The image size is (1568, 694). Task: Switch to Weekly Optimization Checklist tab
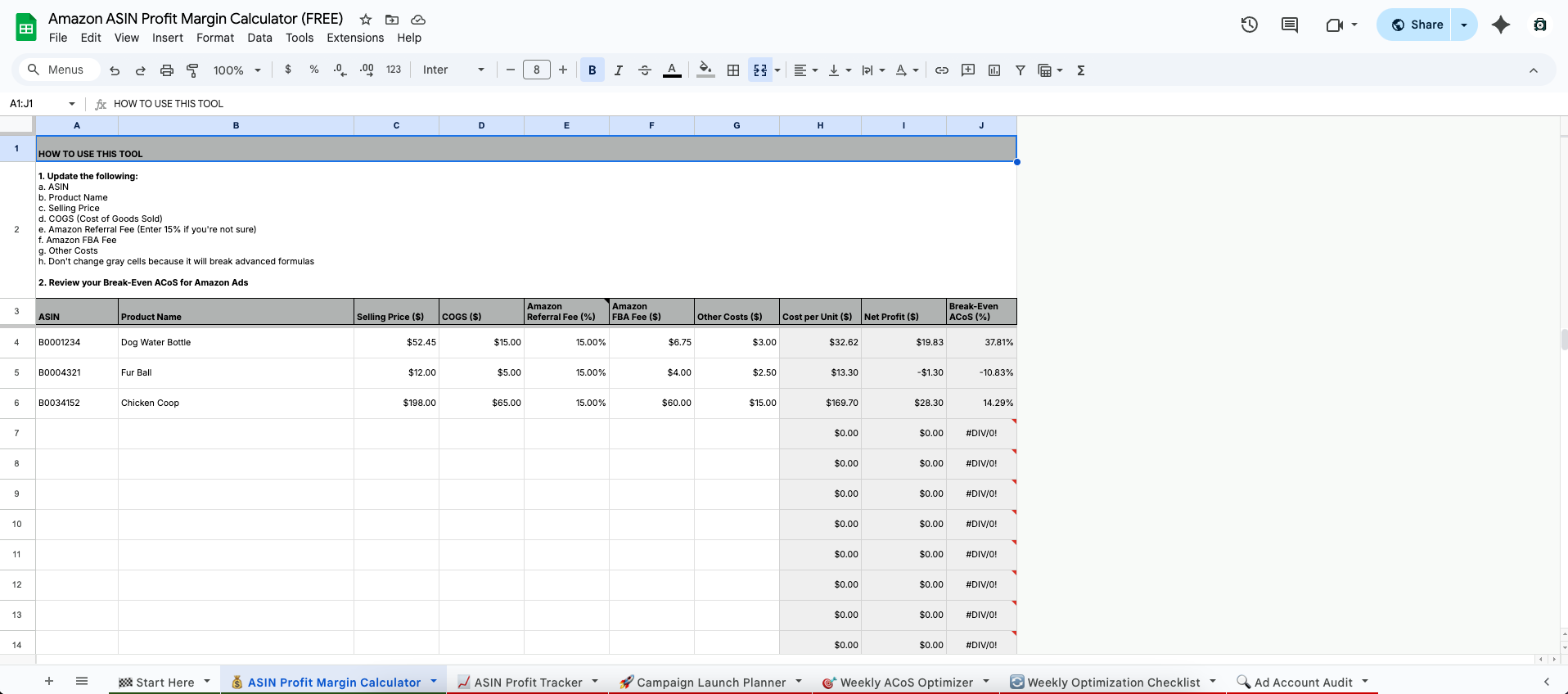point(1113,683)
